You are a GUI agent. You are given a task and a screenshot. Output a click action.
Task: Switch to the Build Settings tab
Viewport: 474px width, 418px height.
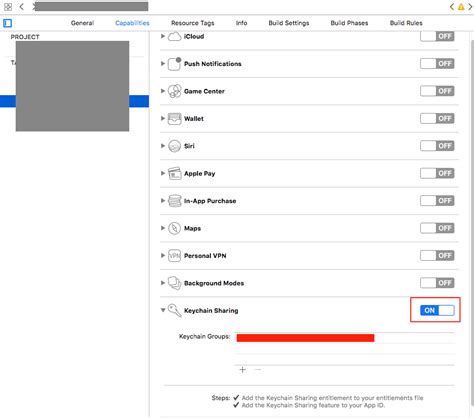coord(289,23)
